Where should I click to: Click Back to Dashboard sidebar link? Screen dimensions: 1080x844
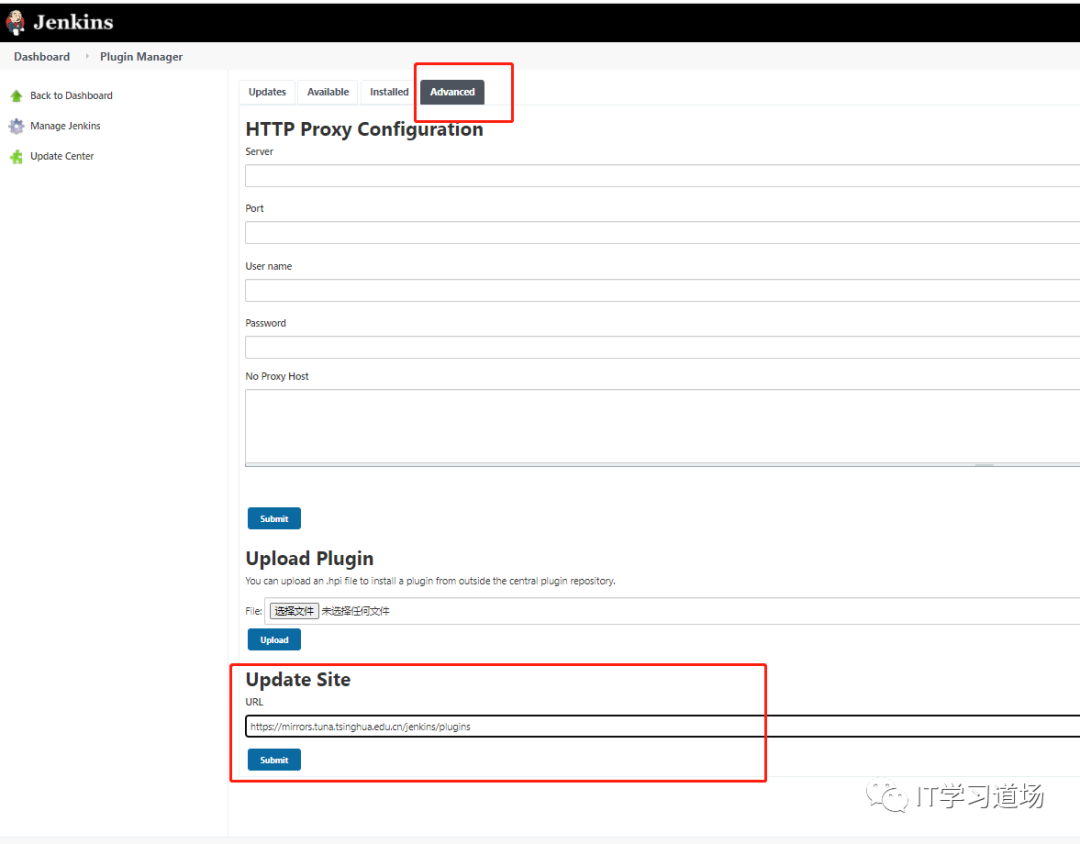[x=72, y=96]
